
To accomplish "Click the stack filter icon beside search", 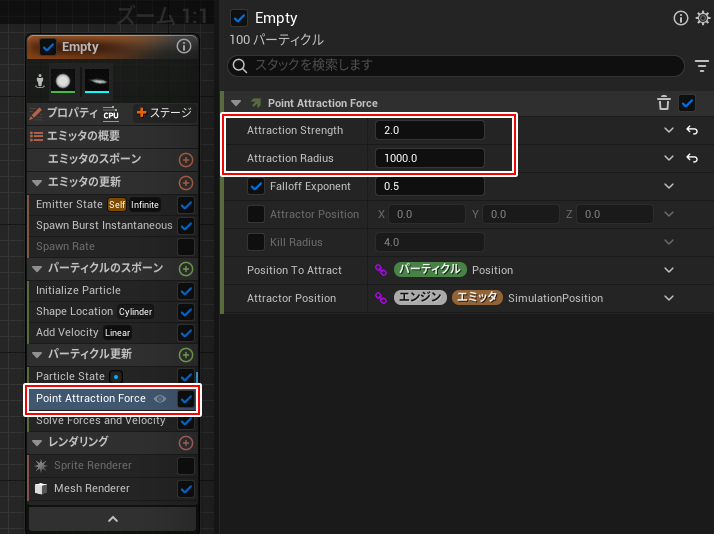I will [x=702, y=66].
